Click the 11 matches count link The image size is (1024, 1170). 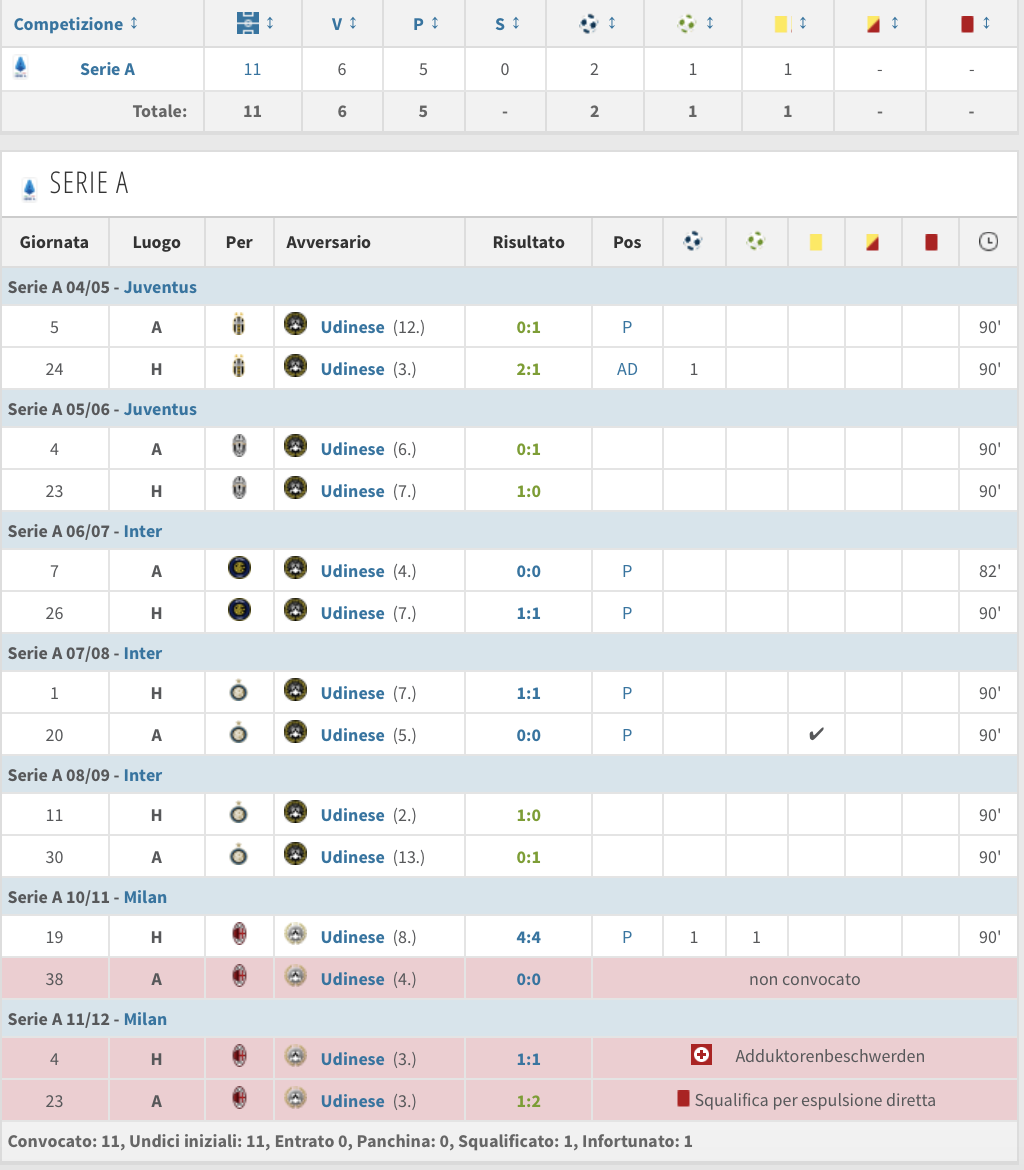[252, 69]
